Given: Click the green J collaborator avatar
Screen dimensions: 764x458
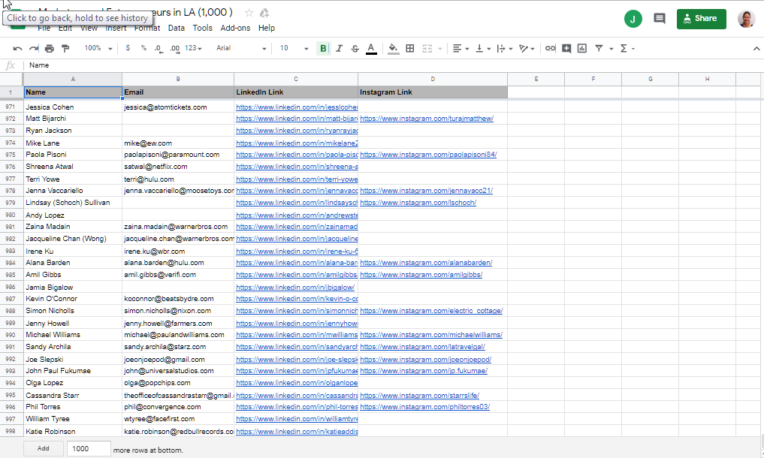Looking at the screenshot, I should [633, 19].
